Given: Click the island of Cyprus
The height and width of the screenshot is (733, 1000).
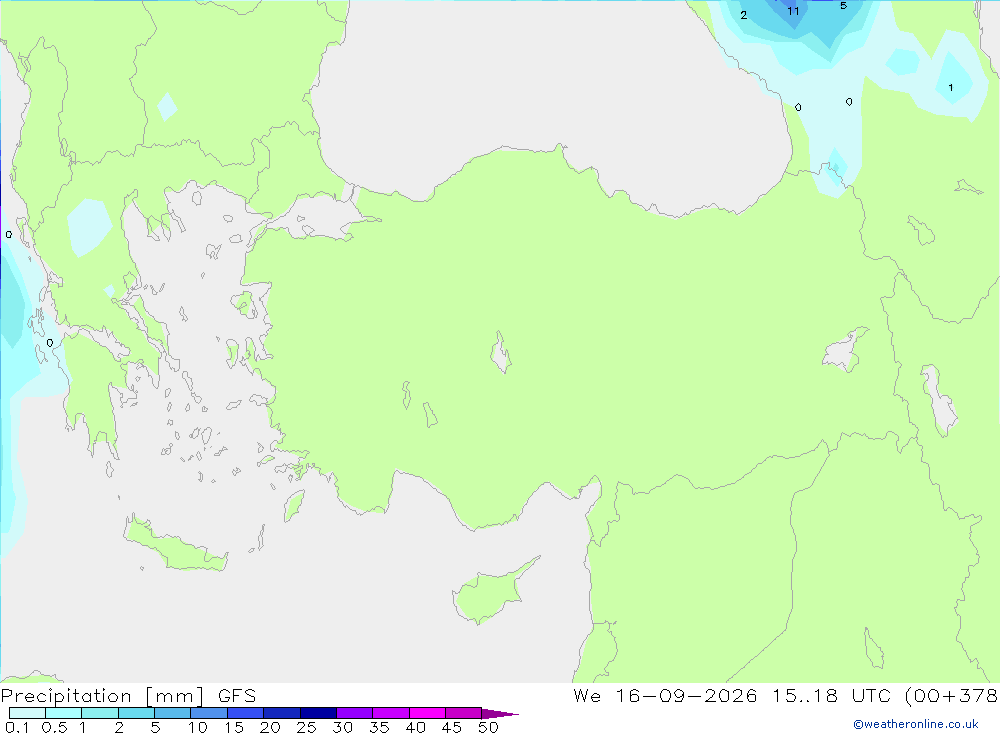Looking at the screenshot, I should click(491, 592).
